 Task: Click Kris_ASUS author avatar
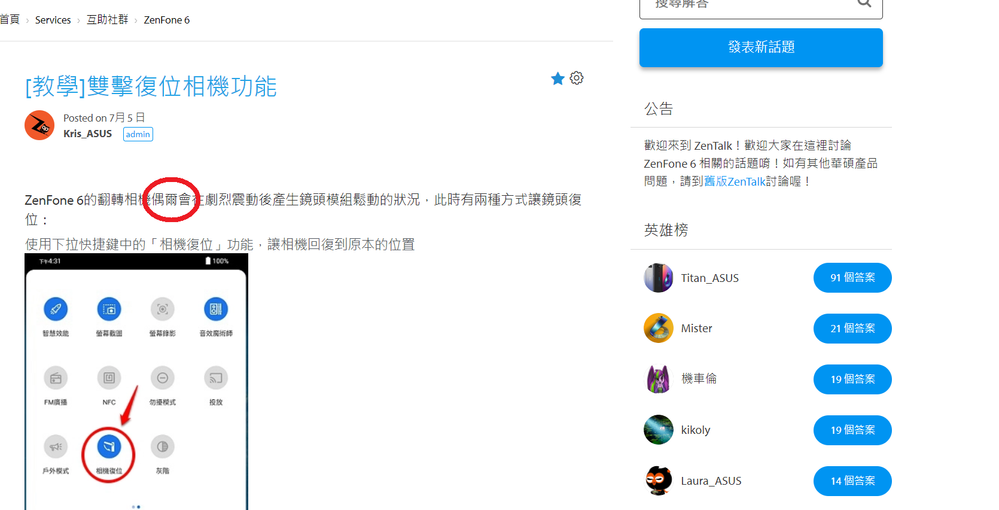pos(39,125)
